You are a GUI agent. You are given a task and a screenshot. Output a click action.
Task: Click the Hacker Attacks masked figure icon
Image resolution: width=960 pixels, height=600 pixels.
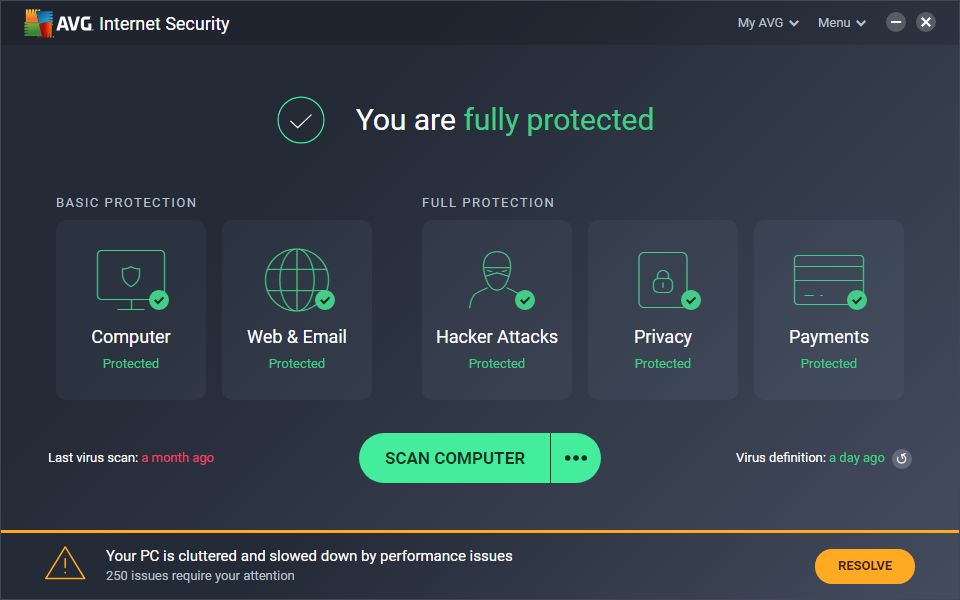click(x=496, y=280)
